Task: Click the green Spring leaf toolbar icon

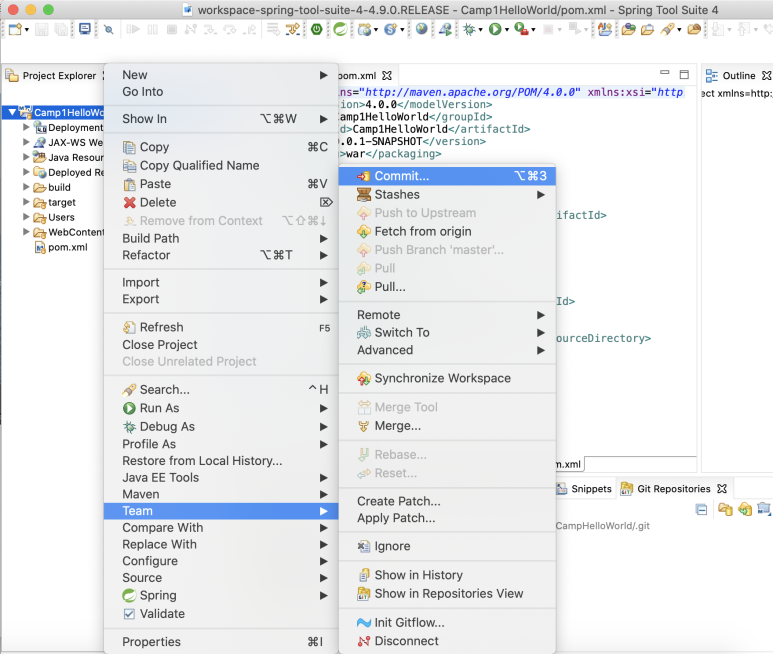Action: click(x=340, y=30)
